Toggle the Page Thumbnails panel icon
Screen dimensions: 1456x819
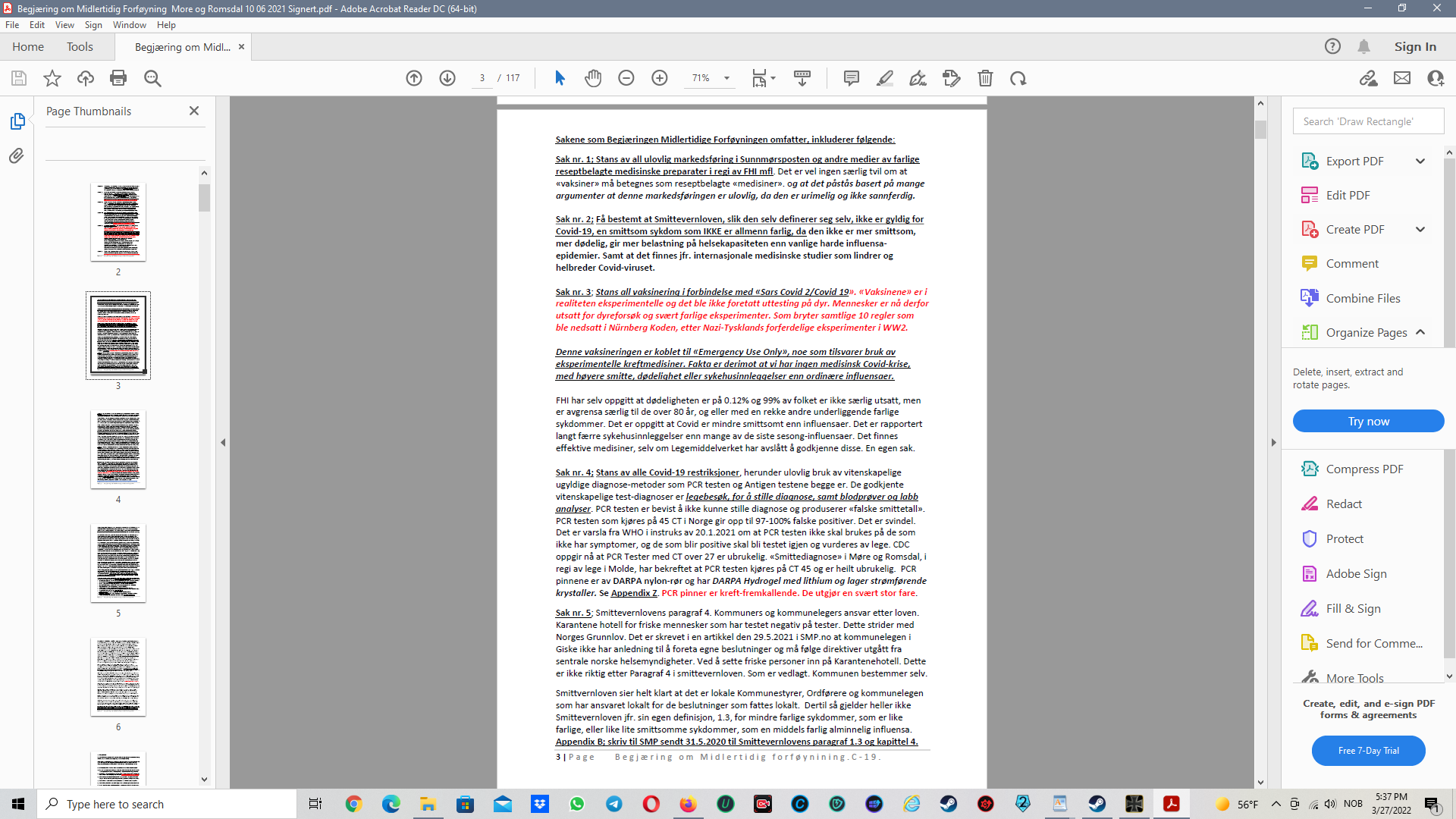pyautogui.click(x=17, y=121)
